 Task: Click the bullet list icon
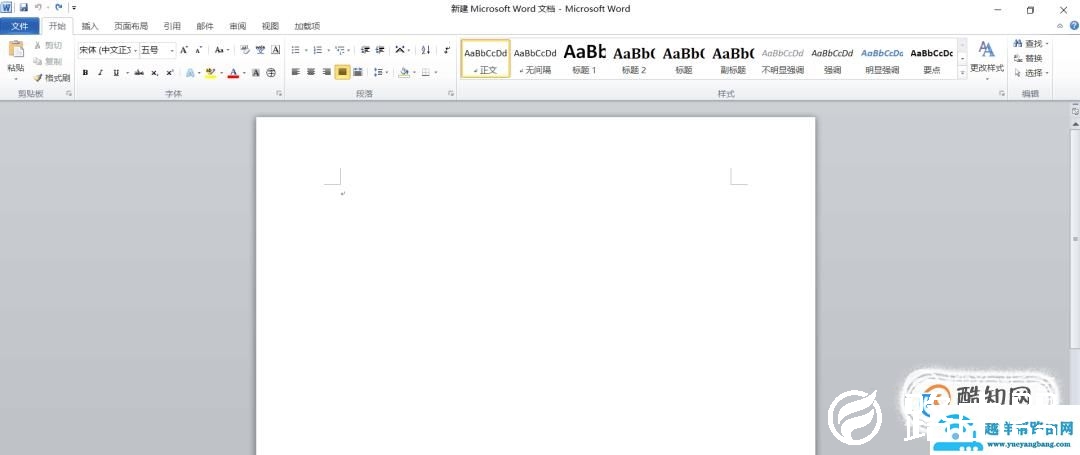pyautogui.click(x=296, y=50)
